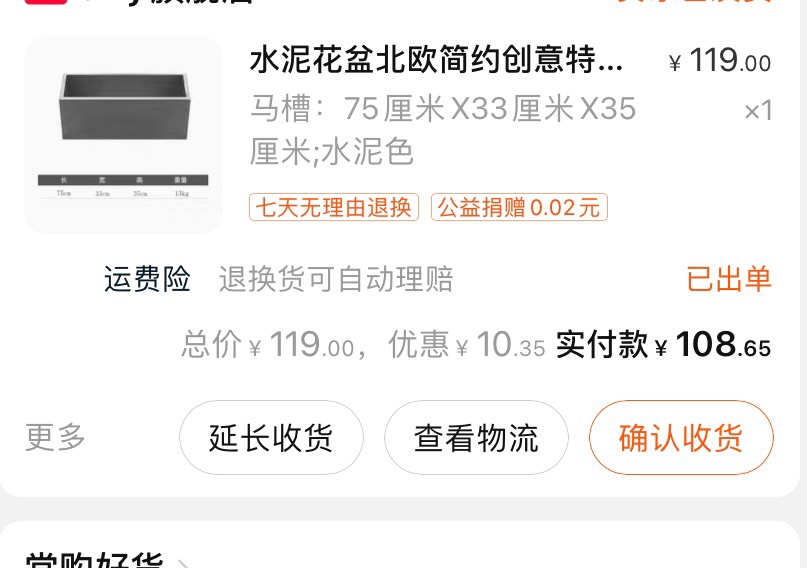This screenshot has height=568, width=807.
Task: Tap the 已出单 insurance status link
Action: [x=729, y=279]
